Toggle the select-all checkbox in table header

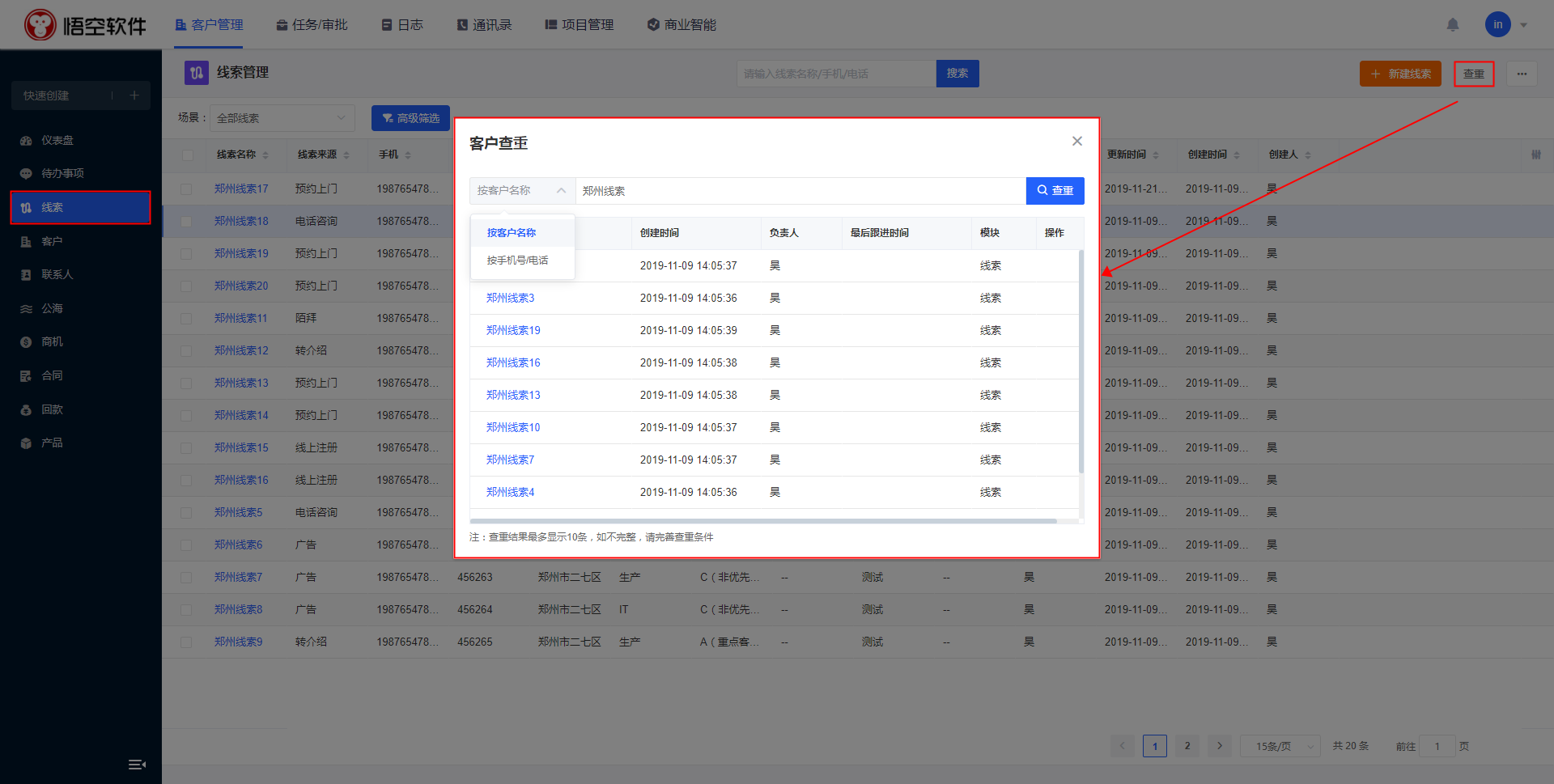[188, 155]
